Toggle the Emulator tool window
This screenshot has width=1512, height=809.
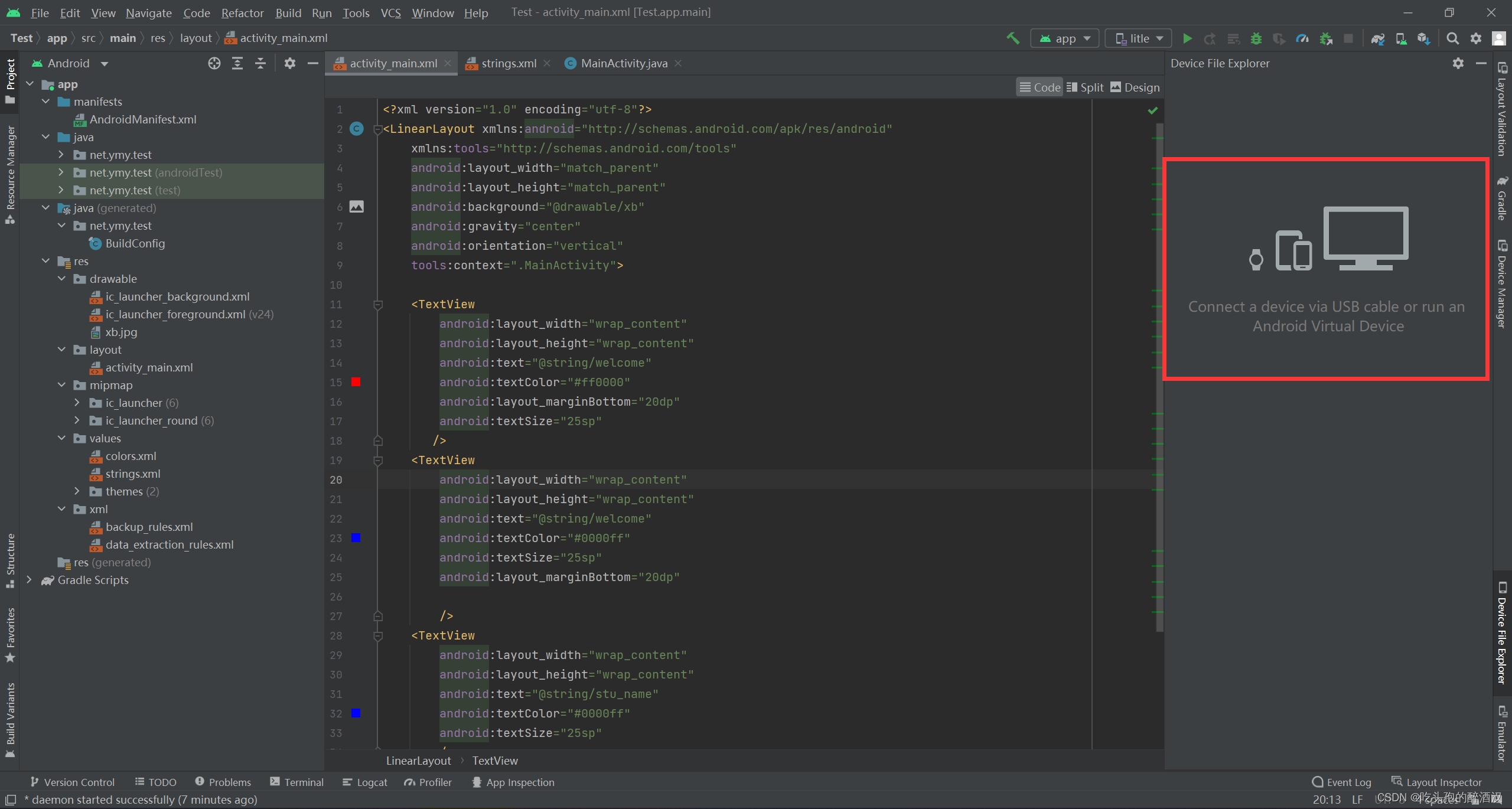coord(1502,738)
